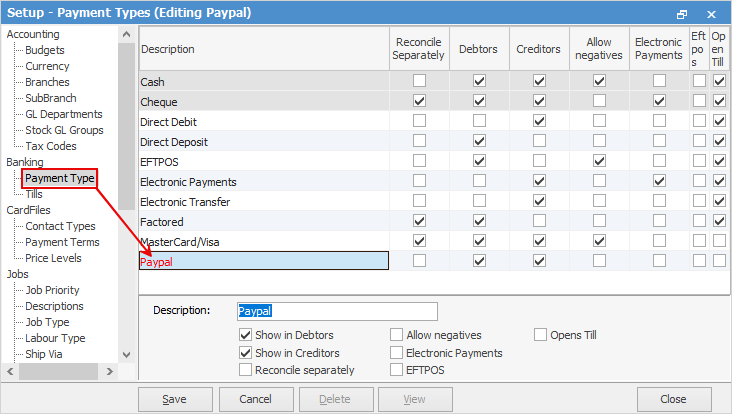This screenshot has height=414, width=732.
Task: Enable Reconcile separately checkbox
Action: [x=246, y=370]
